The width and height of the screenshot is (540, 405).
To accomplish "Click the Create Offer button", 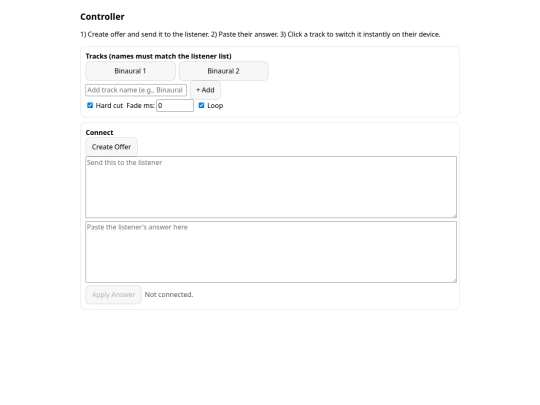I will (111, 147).
